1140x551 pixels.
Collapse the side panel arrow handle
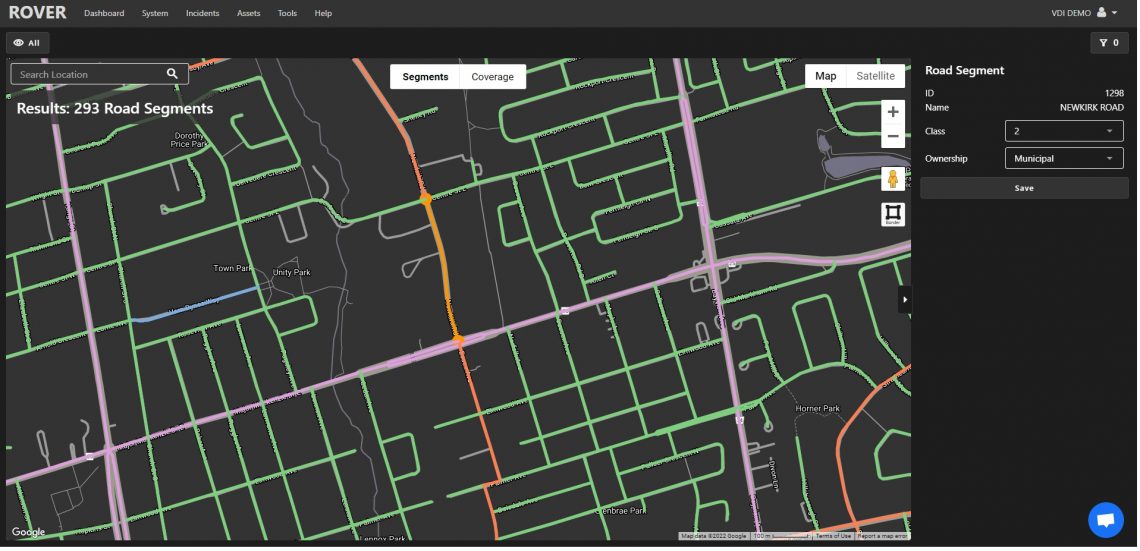905,299
